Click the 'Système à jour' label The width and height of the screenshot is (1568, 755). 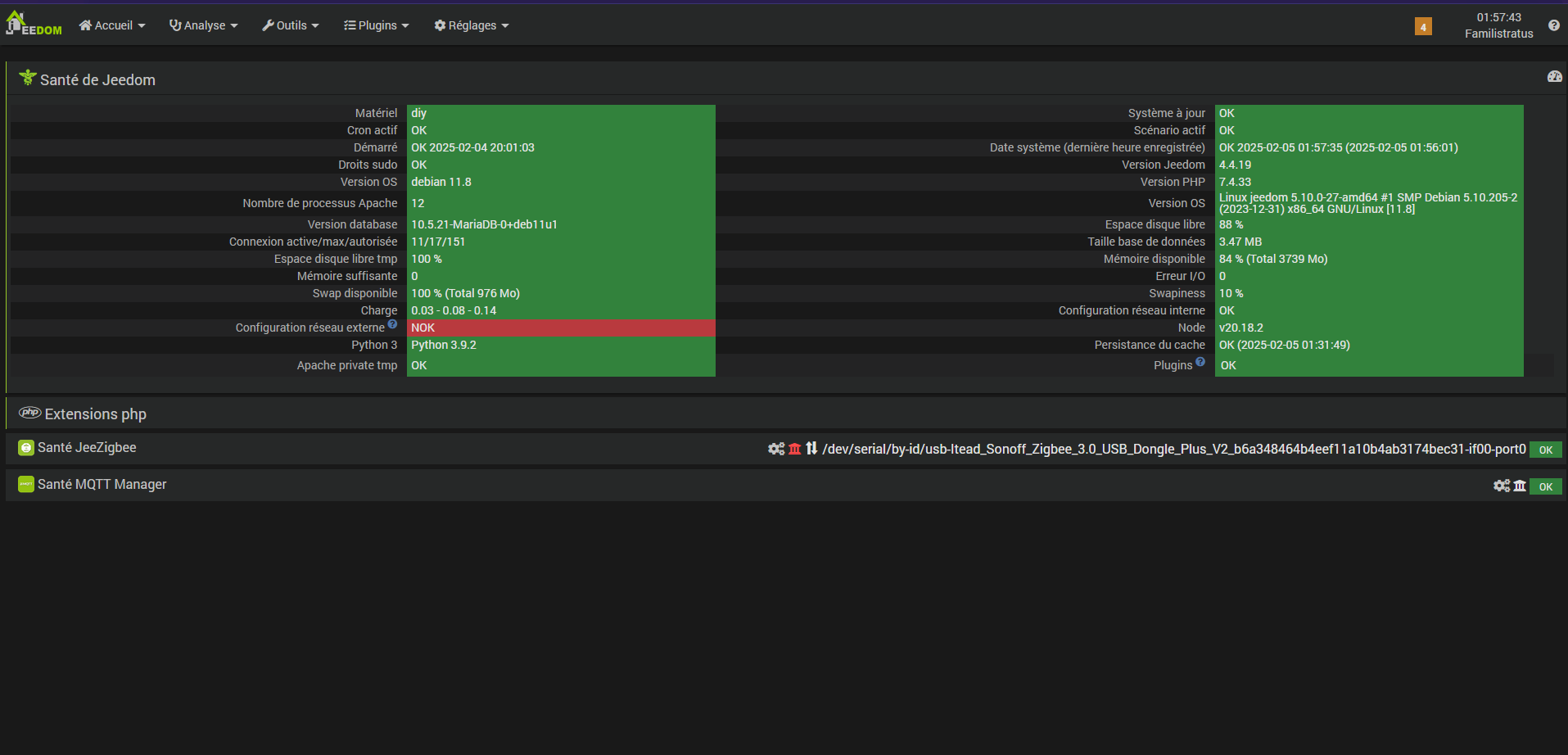[1167, 113]
